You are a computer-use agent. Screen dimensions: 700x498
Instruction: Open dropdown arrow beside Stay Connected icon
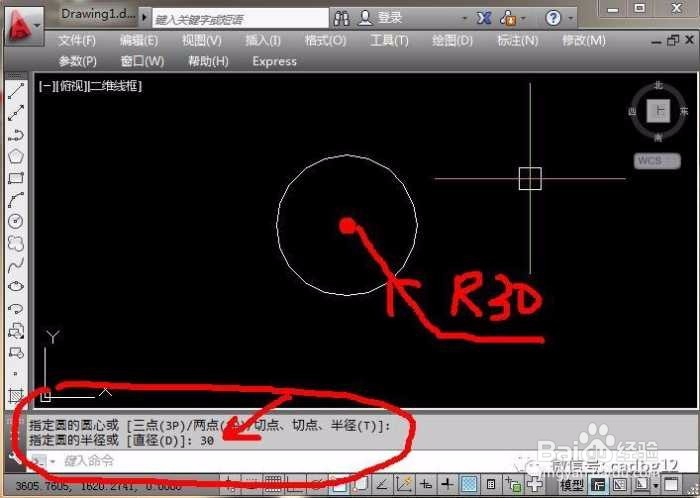pos(523,19)
